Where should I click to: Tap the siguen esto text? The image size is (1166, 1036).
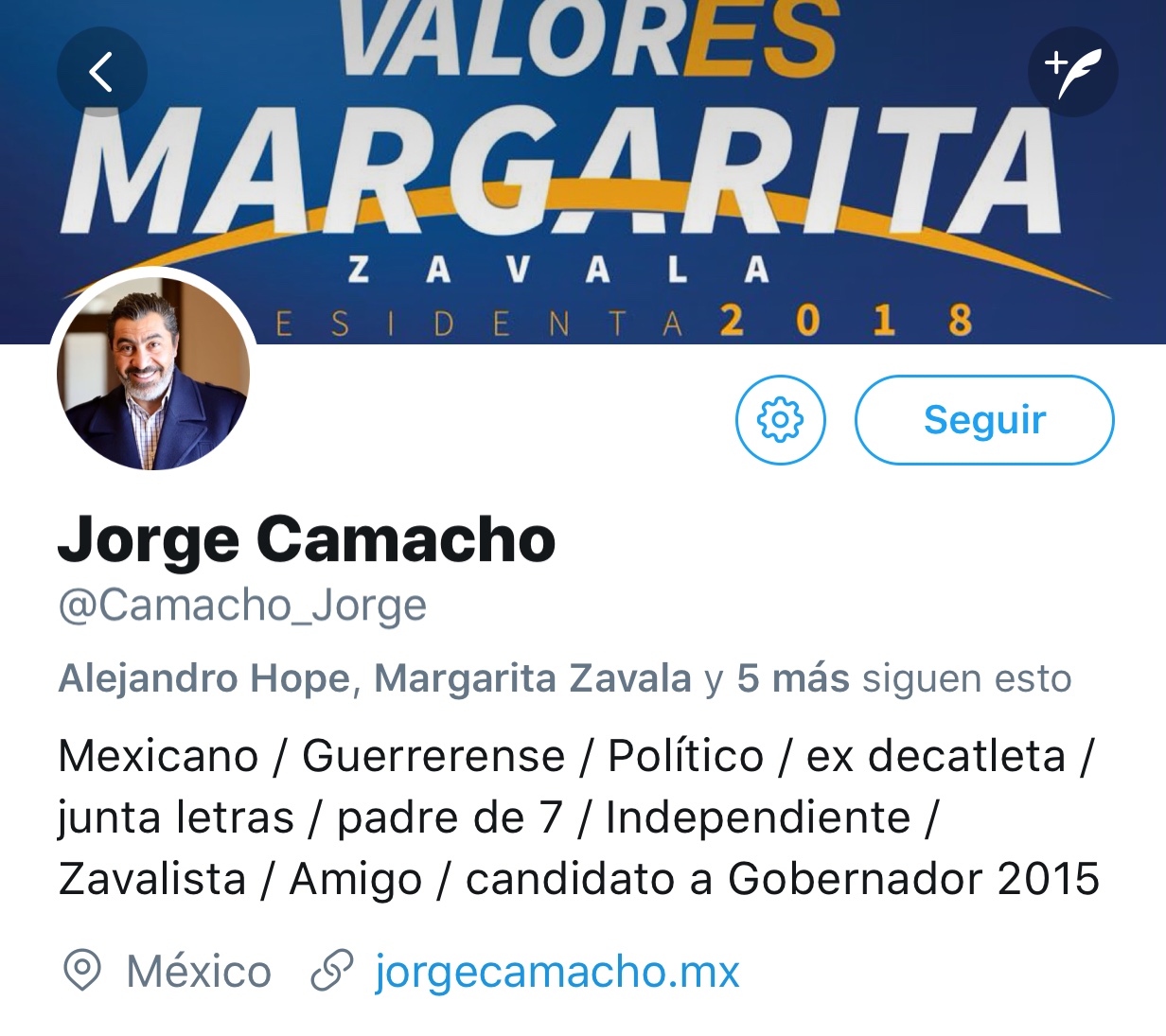pyautogui.click(x=966, y=678)
